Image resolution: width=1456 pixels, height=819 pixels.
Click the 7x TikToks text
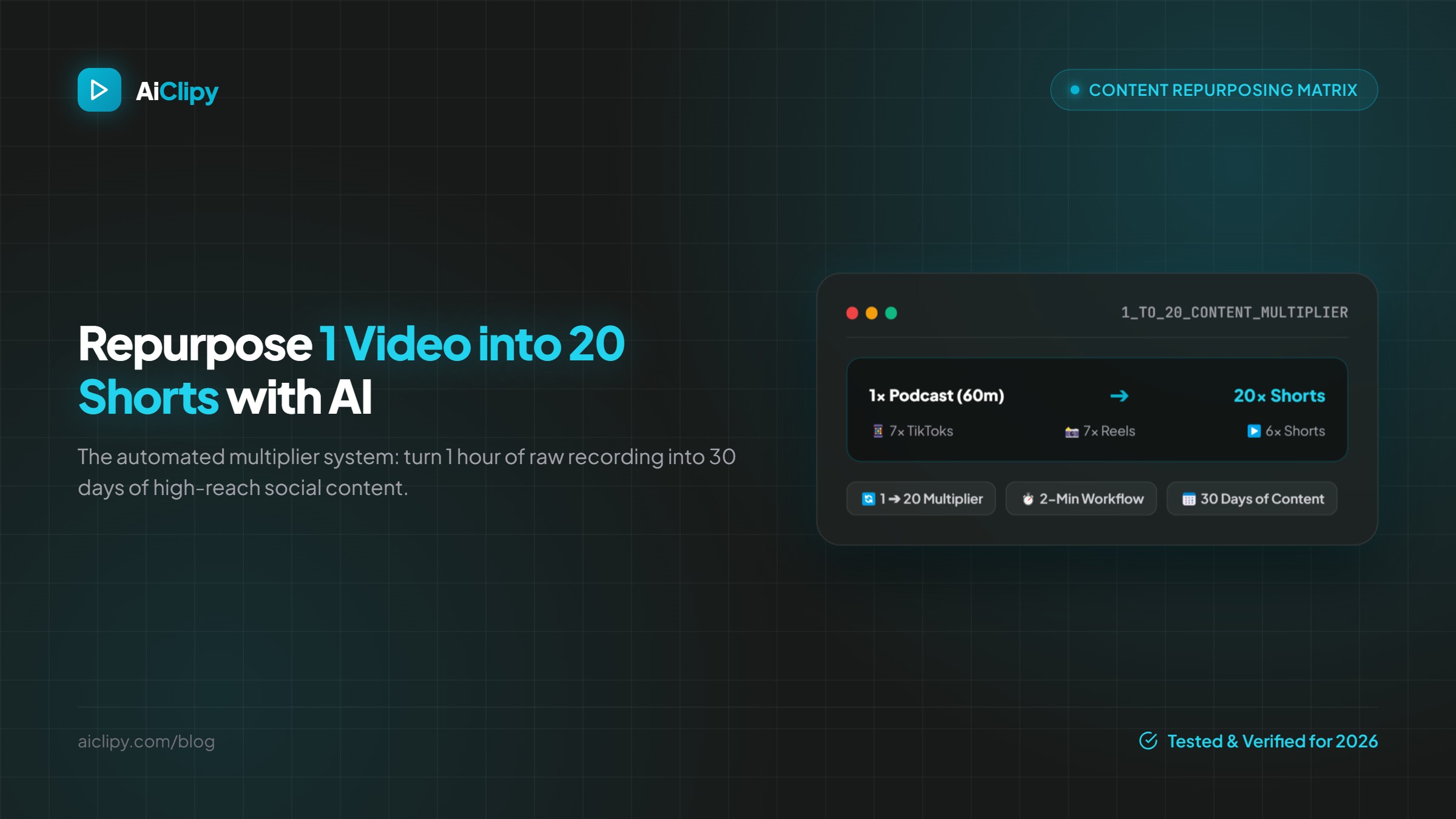[x=921, y=431]
